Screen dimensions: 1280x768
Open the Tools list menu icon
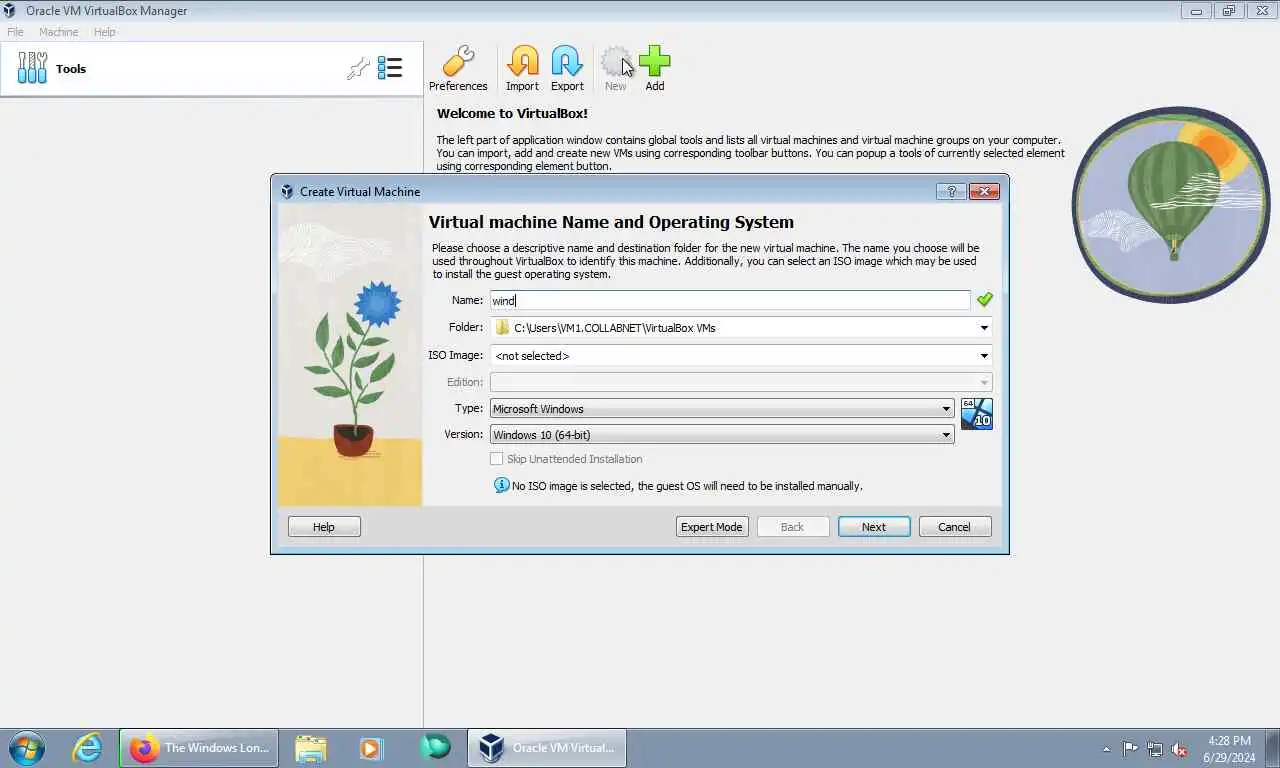pos(390,68)
